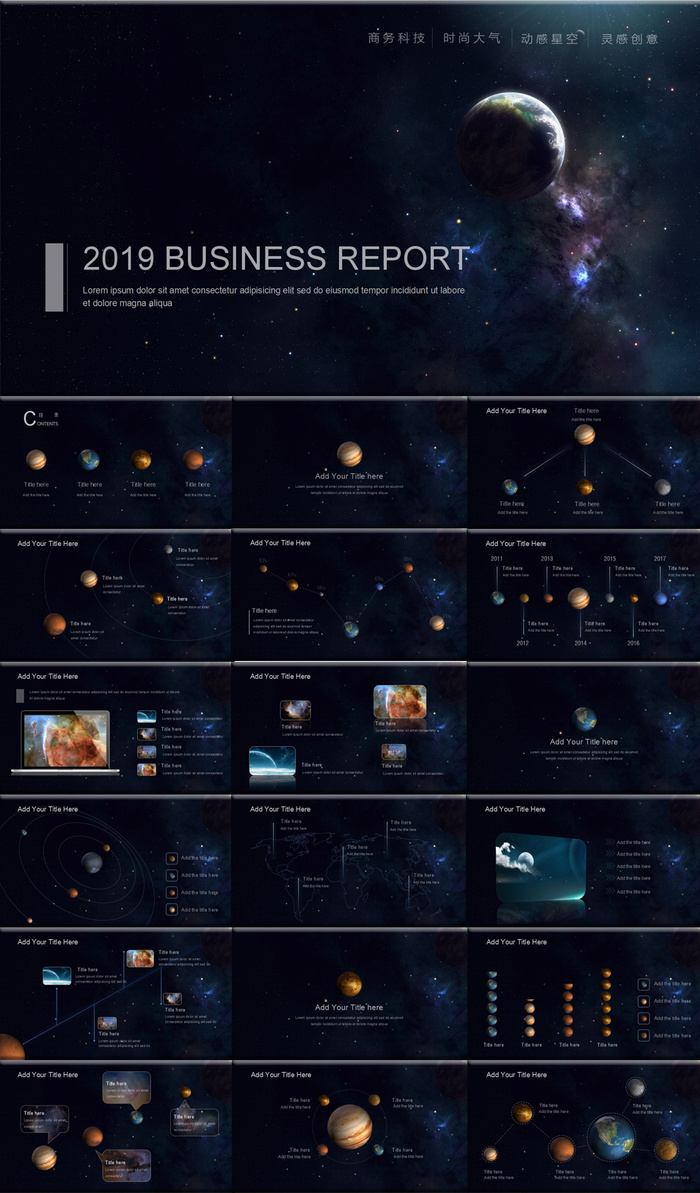Open the diagonal line timeline slide

pyautogui.click(x=116, y=994)
